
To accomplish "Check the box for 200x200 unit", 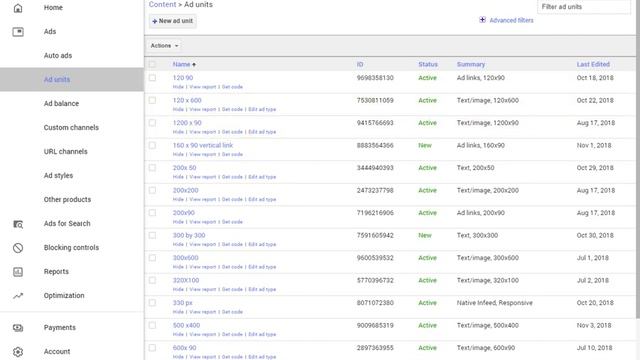I will 152,190.
